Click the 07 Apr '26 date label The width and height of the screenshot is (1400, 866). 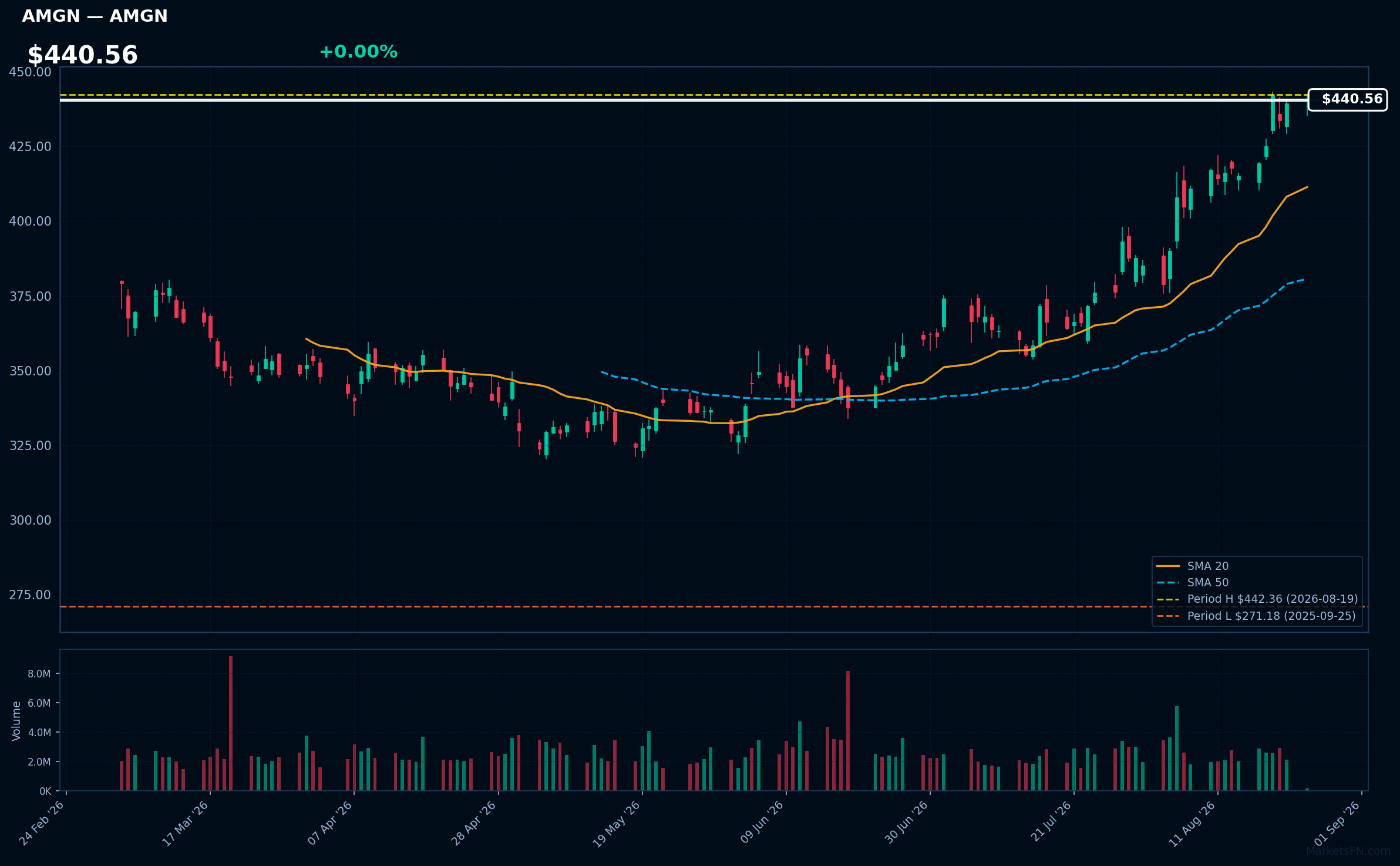[329, 823]
